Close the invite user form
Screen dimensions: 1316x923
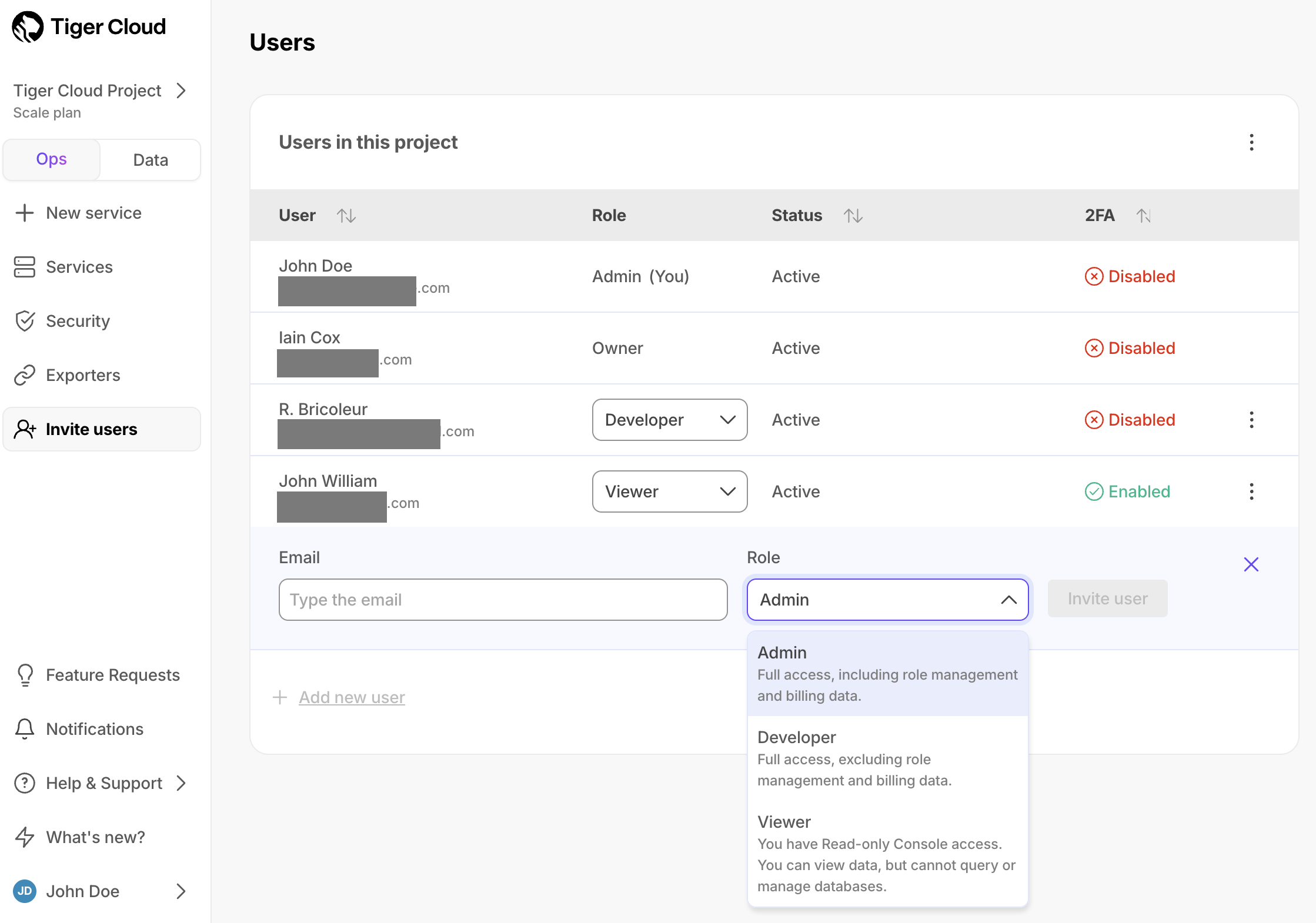pos(1251,564)
